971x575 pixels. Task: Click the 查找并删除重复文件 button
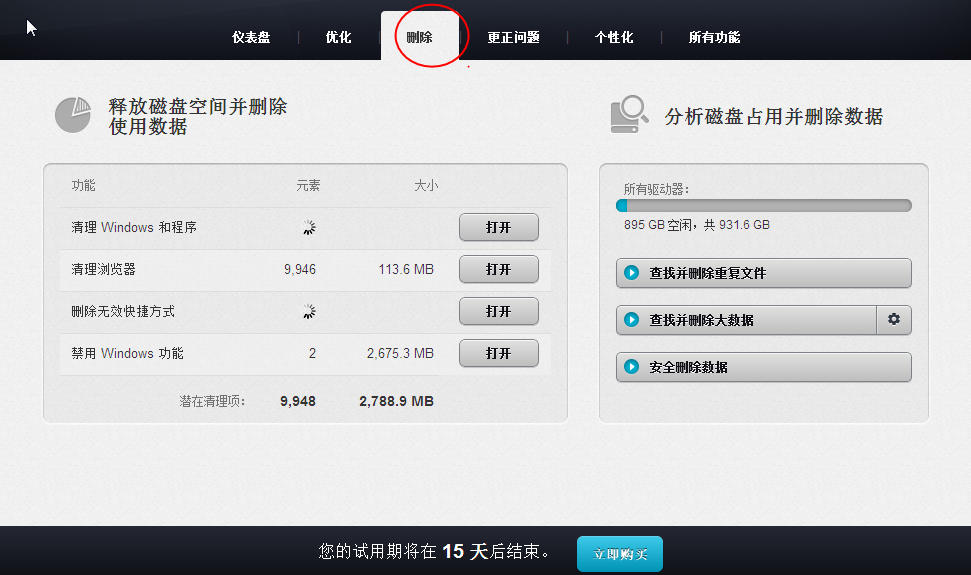coord(764,273)
